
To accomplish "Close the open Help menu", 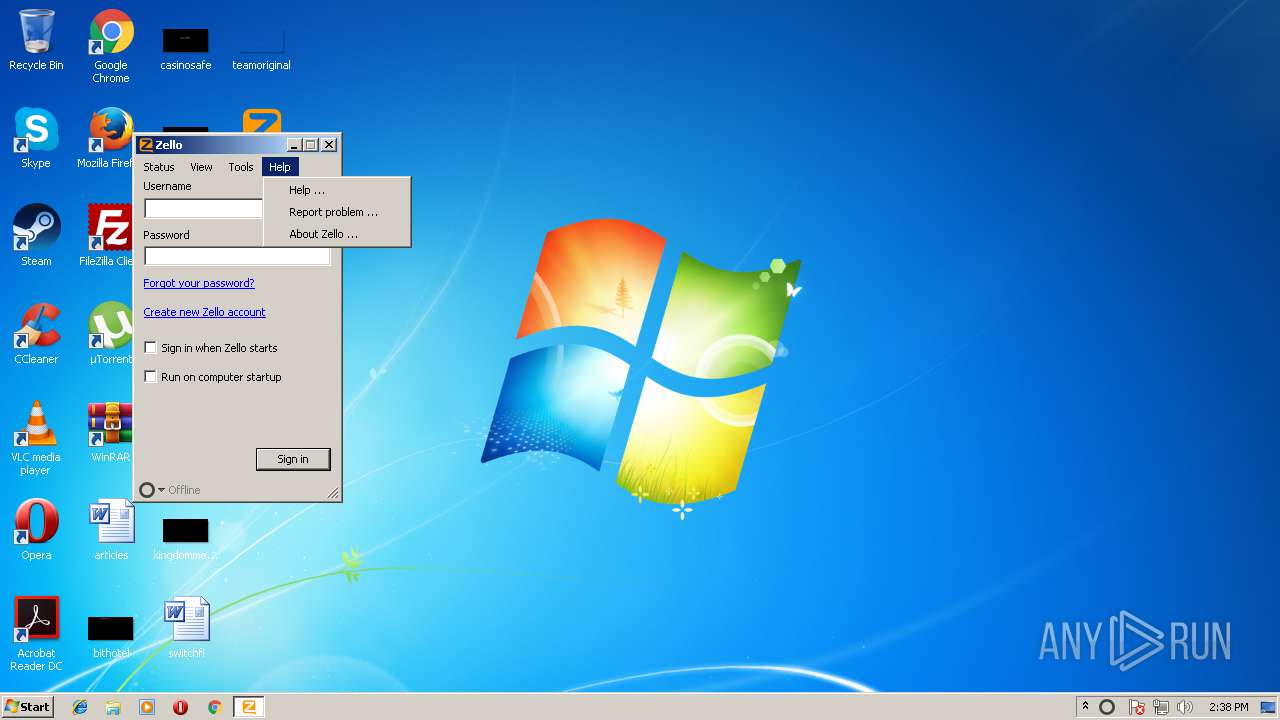I will [280, 167].
